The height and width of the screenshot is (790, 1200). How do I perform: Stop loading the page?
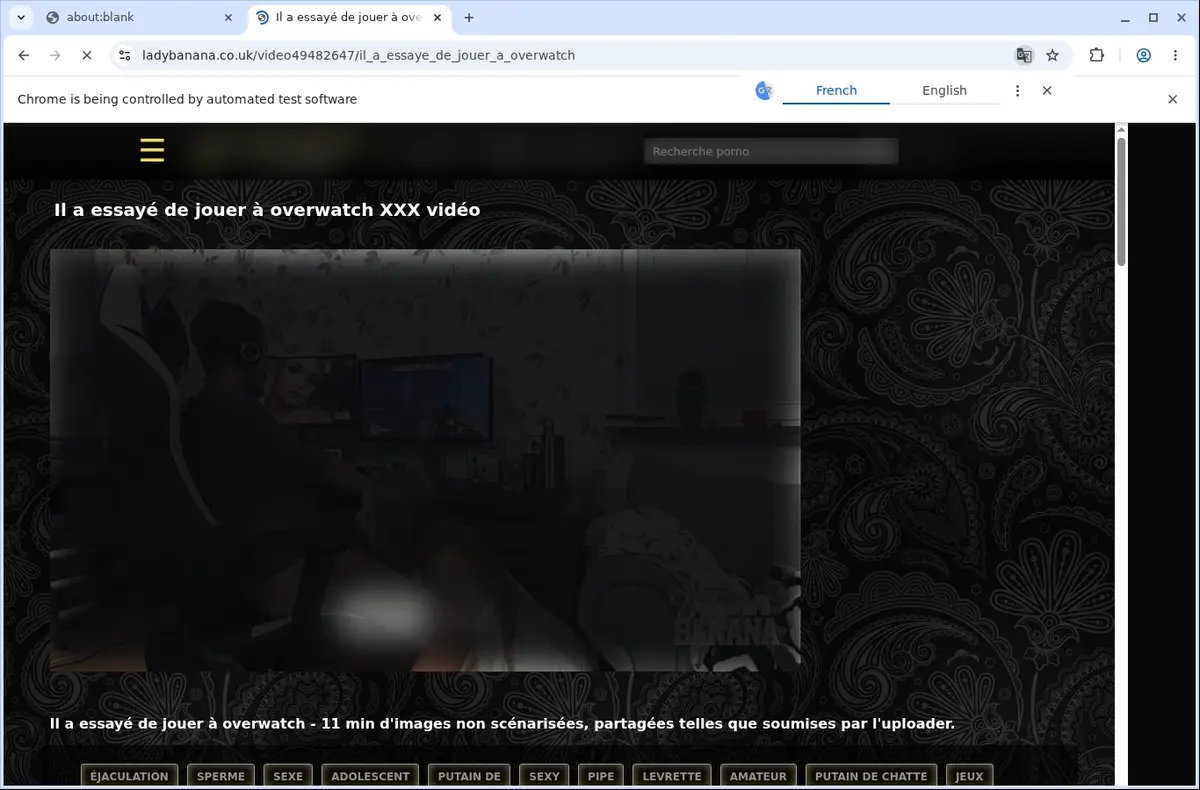pyautogui.click(x=86, y=55)
